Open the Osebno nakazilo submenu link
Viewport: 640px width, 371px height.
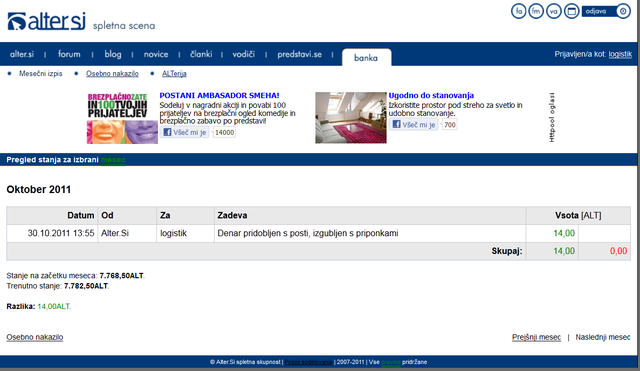coord(112,74)
